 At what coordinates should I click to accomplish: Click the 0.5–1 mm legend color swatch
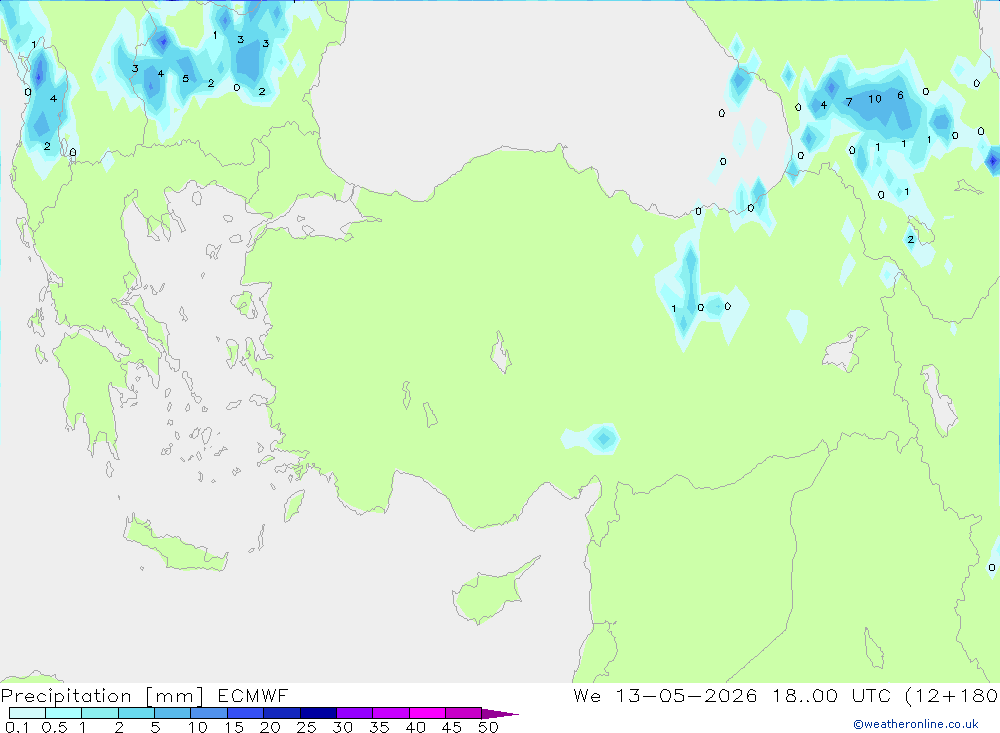[64, 713]
